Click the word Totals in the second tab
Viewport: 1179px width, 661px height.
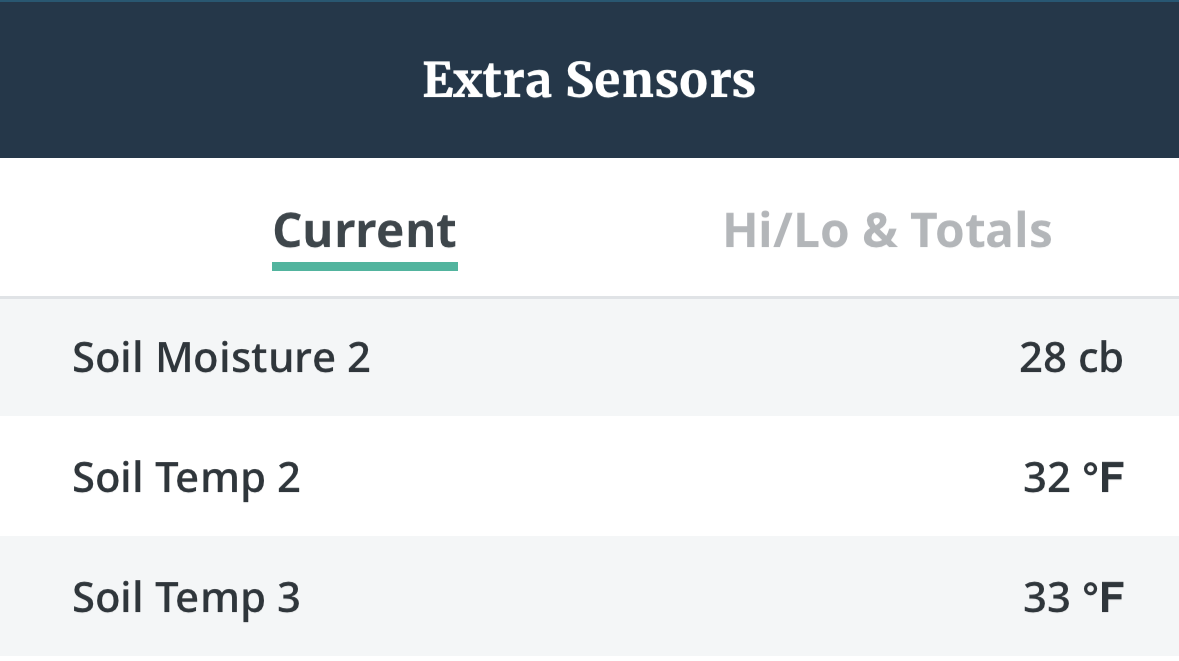980,231
